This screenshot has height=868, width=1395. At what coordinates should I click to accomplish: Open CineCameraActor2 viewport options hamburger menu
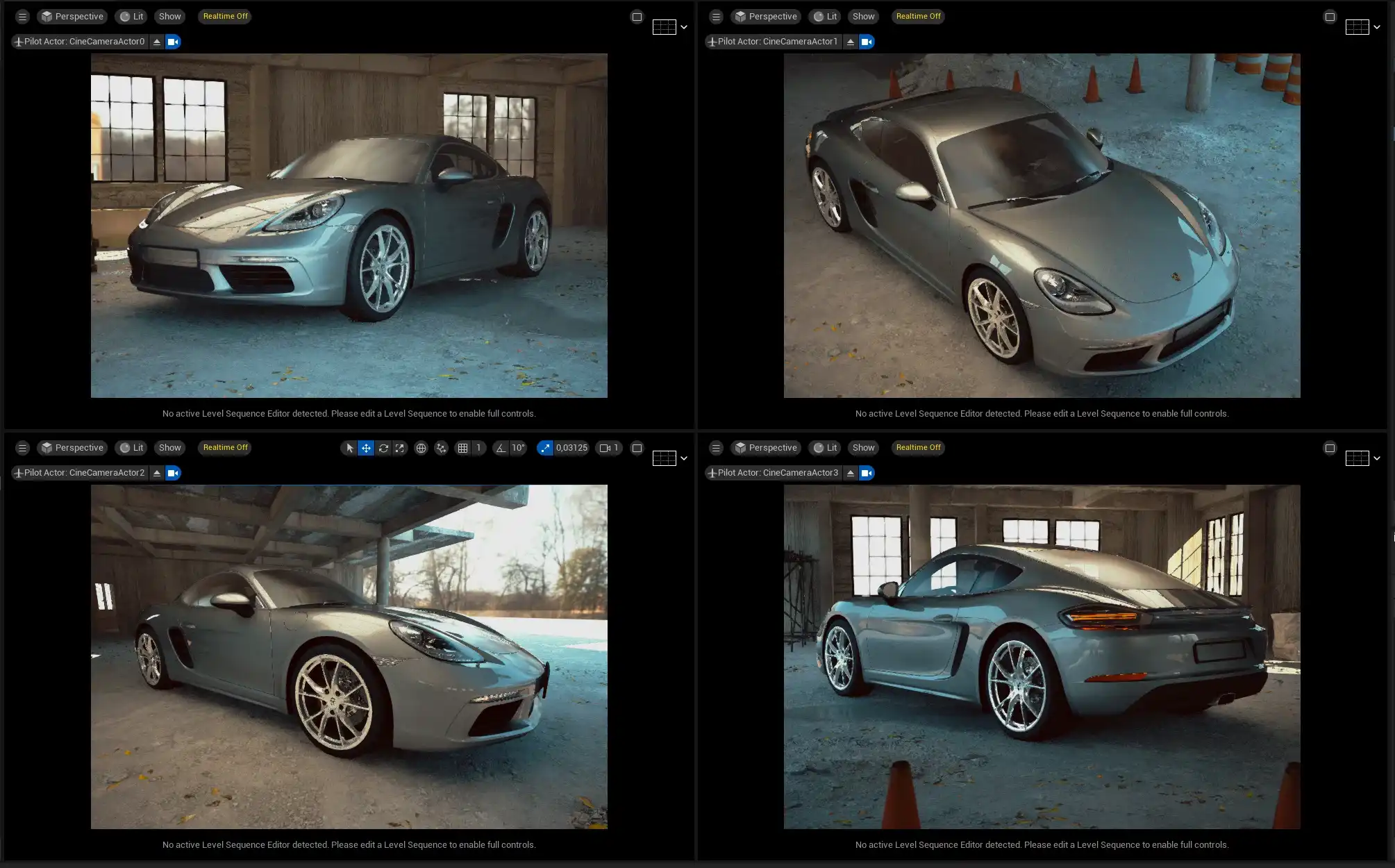22,448
